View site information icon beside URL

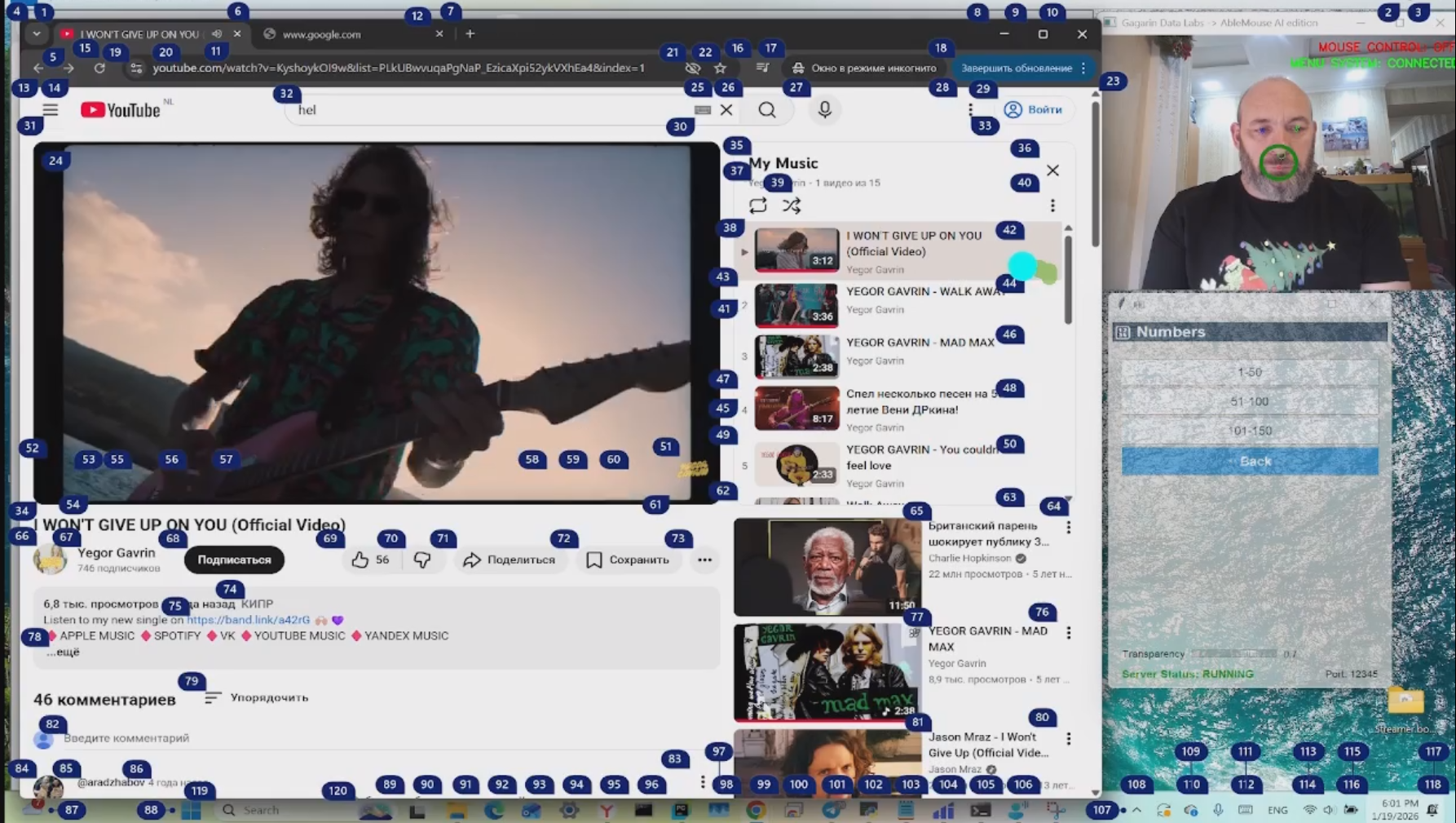coord(136,69)
